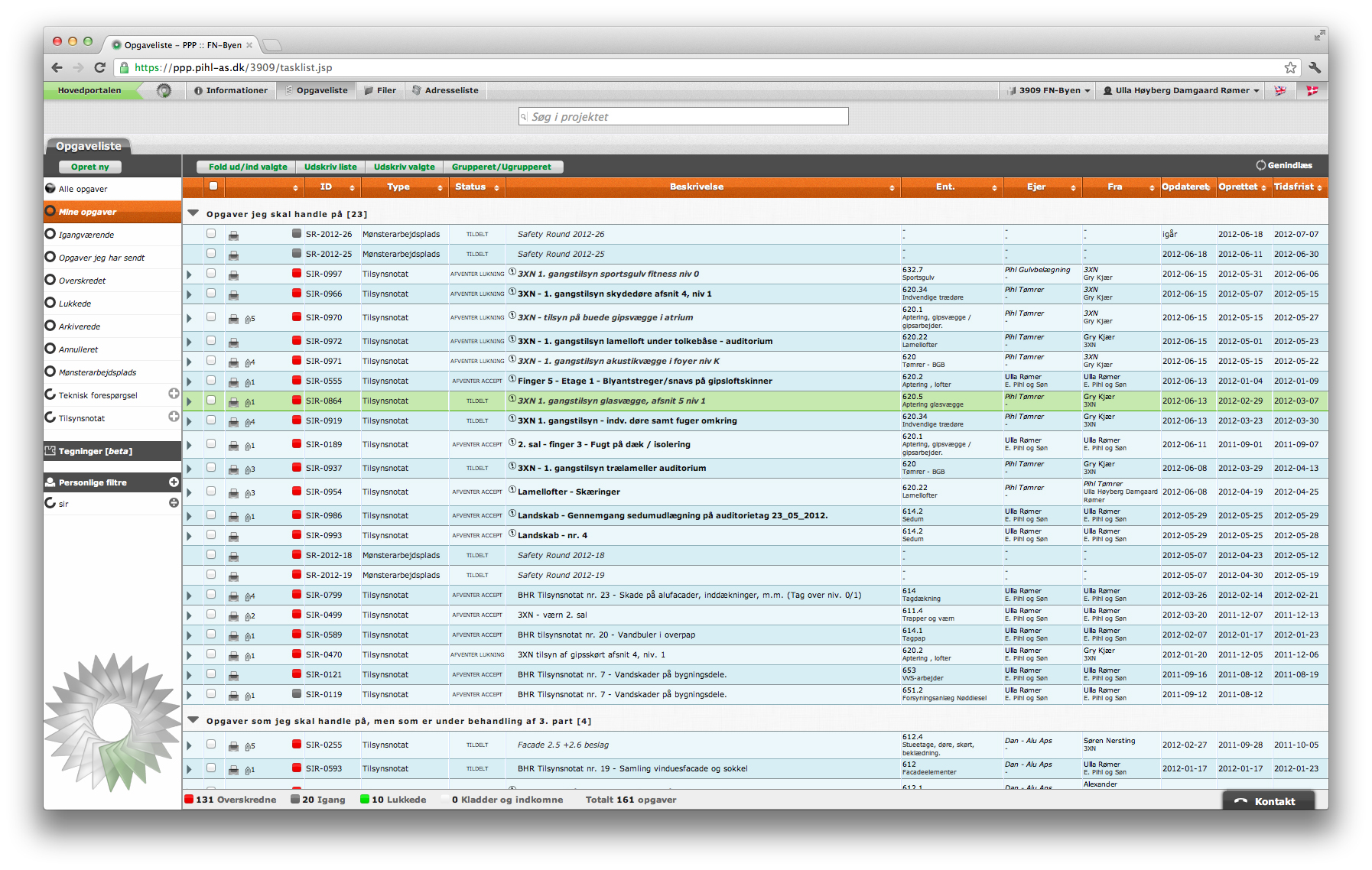Expand the SIR-0966 task row
The height and width of the screenshot is (870, 1372).
coord(190,294)
